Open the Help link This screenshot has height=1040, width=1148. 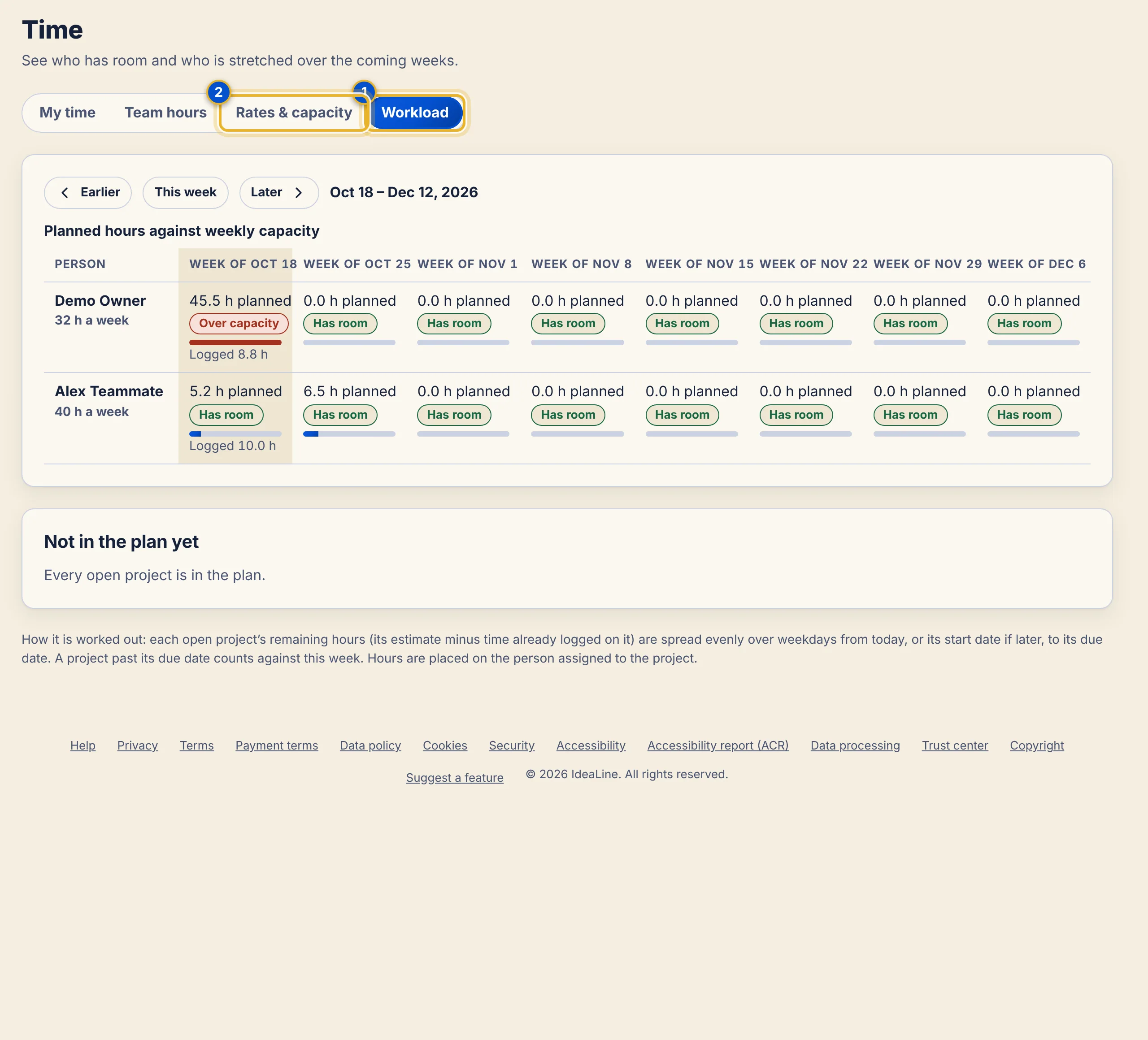click(x=83, y=745)
